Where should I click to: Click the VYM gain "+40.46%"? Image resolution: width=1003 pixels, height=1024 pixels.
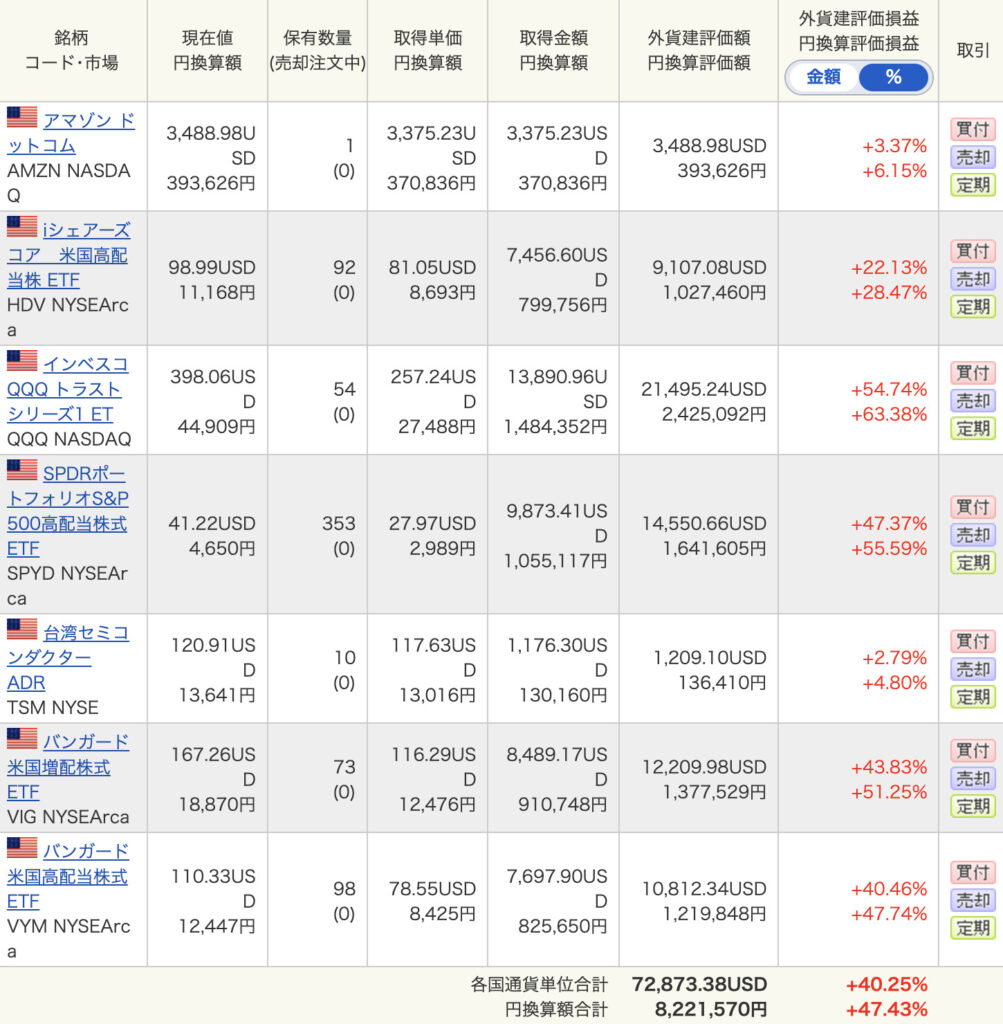(x=889, y=889)
